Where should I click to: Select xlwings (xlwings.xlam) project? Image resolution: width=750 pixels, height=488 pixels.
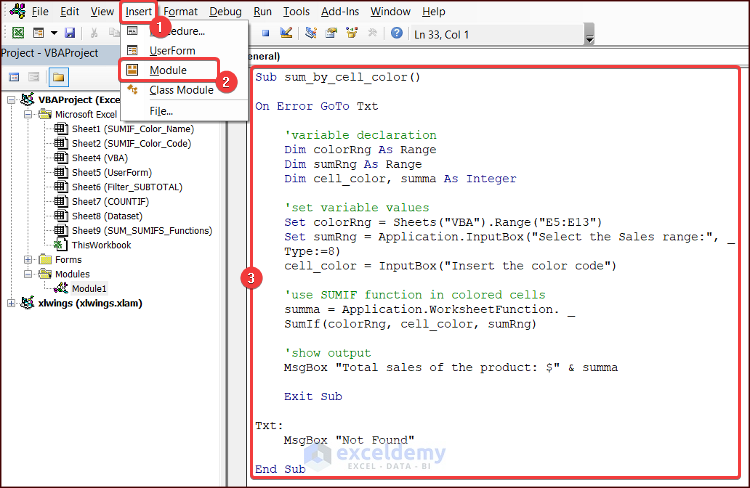tap(90, 303)
